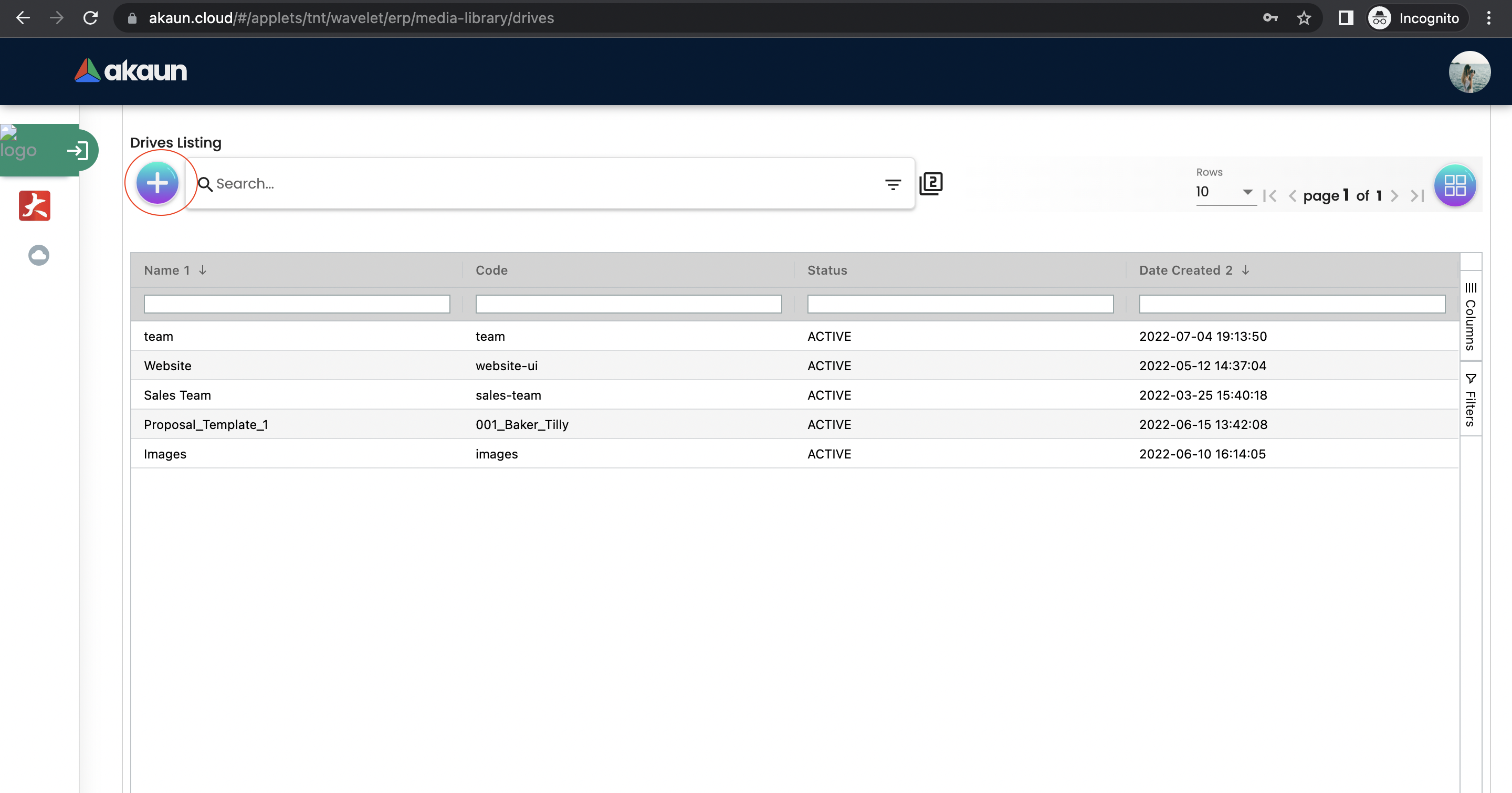Screen dimensions: 1512x793
Task: Go to next page arrow
Action: 1394,195
